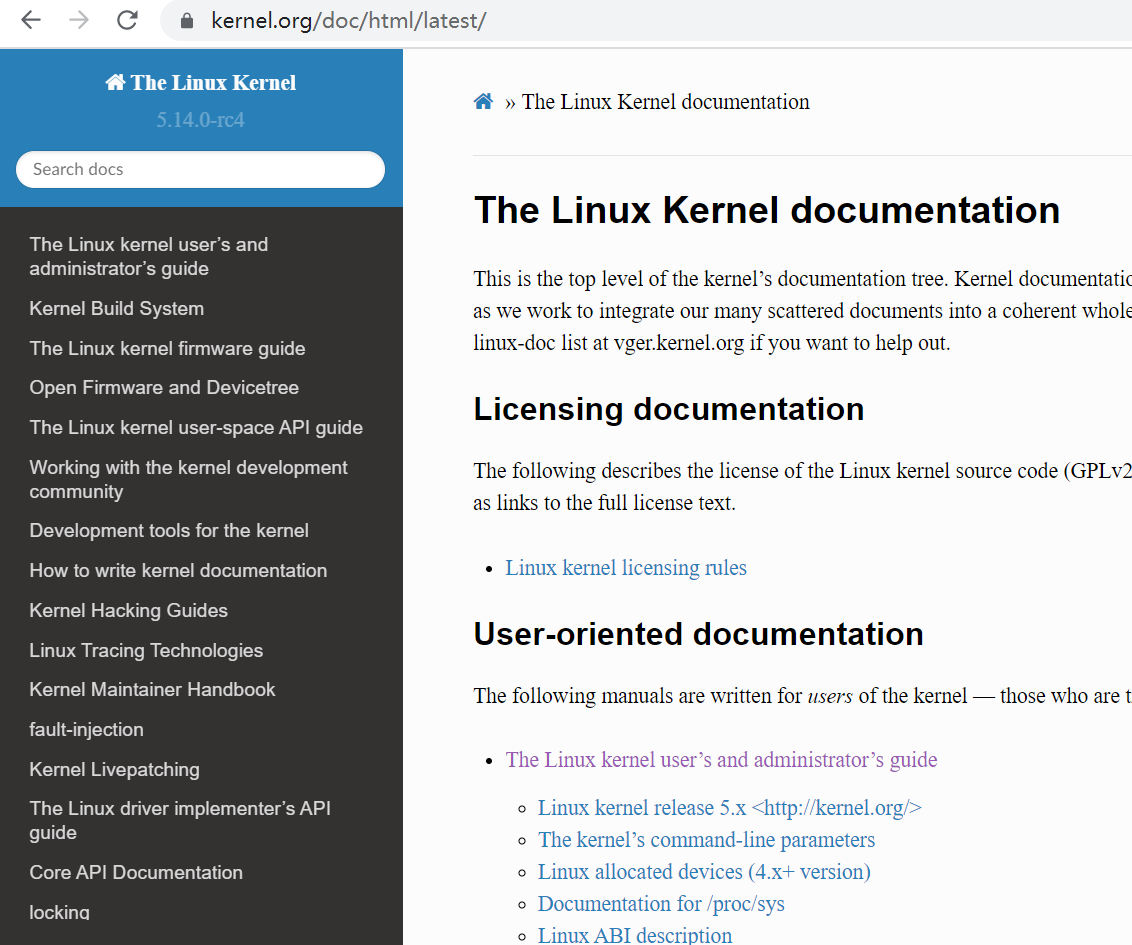Image resolution: width=1132 pixels, height=945 pixels.
Task: Click the Search docs field
Action: pyautogui.click(x=200, y=170)
